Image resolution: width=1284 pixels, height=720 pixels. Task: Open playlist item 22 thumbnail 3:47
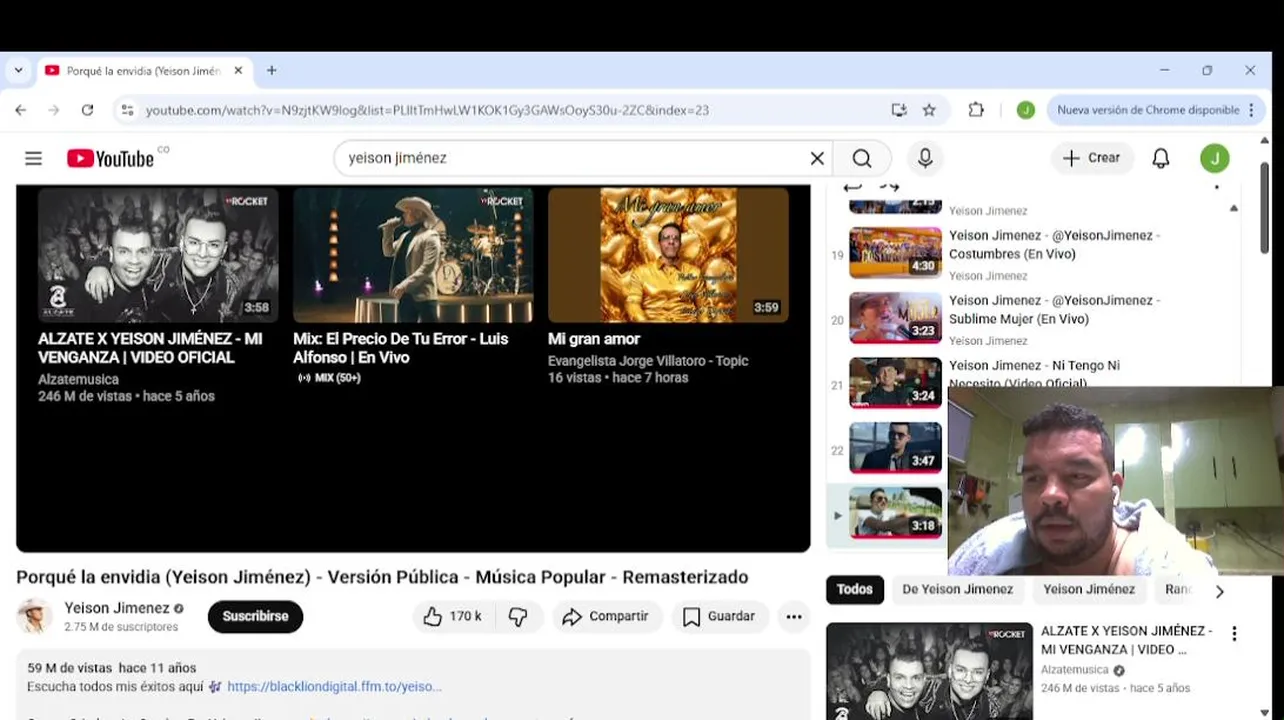coord(895,447)
